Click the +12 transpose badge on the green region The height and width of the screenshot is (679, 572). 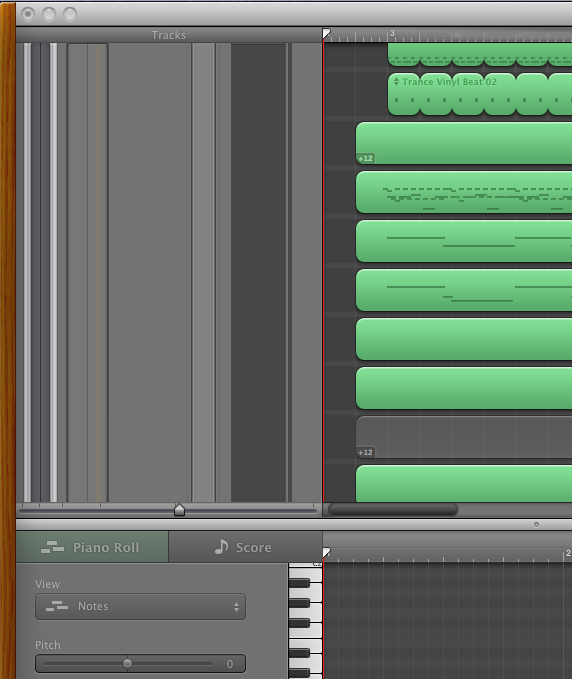coord(365,158)
